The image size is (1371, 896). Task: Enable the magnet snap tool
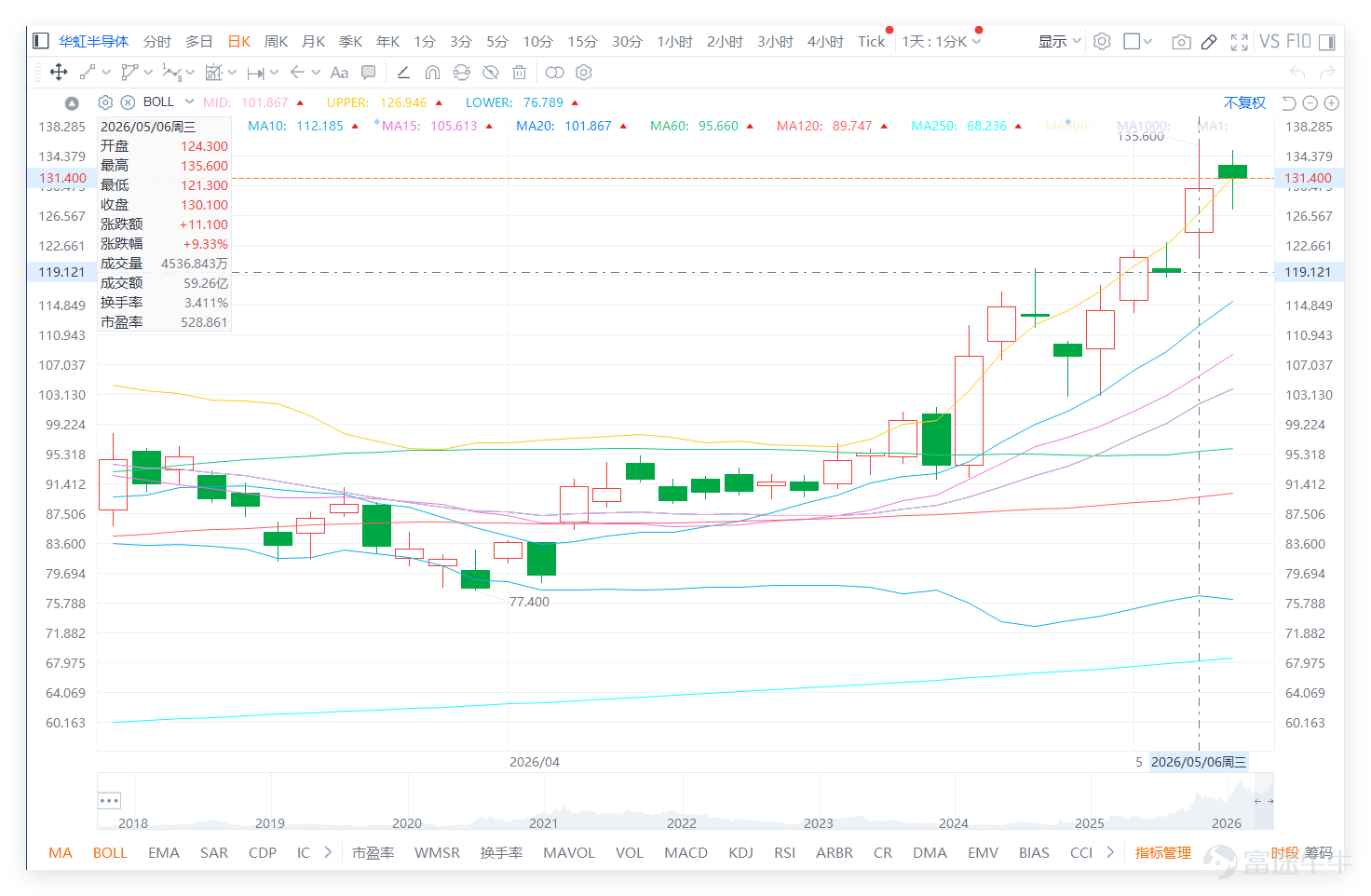(432, 72)
